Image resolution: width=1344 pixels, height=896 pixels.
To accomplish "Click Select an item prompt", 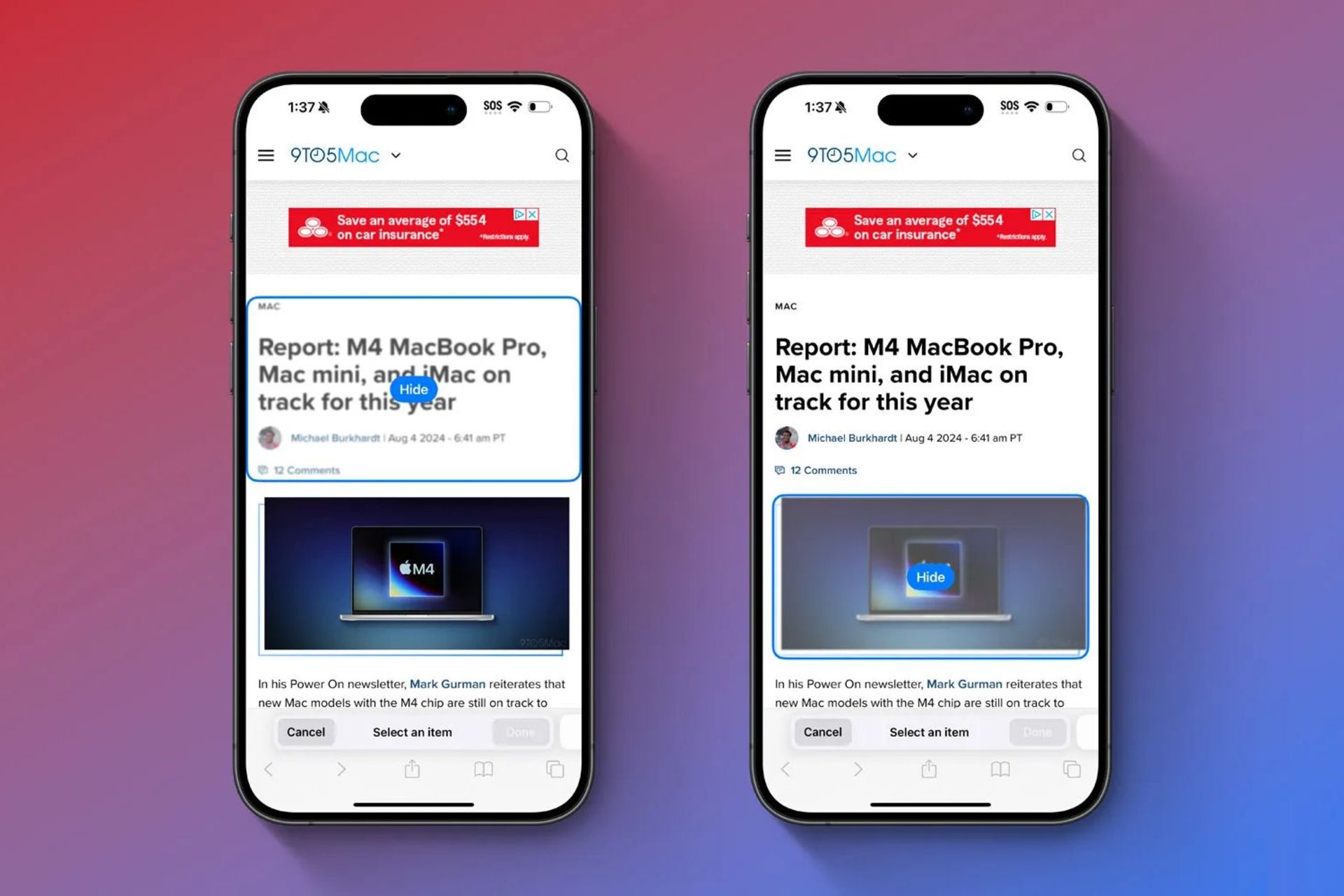I will click(x=411, y=731).
